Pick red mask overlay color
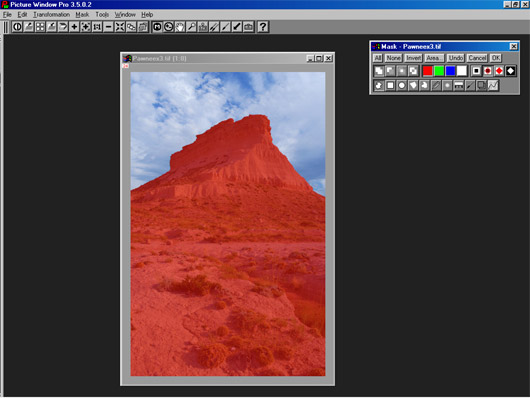The width and height of the screenshot is (530, 398). 428,71
